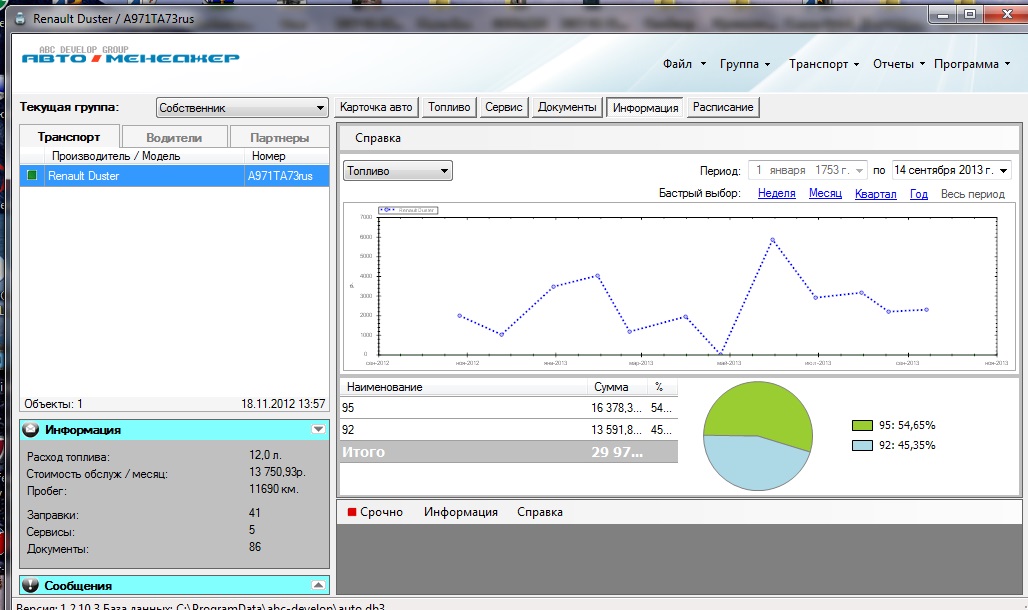Switch to the Партнеры tab
Image resolution: width=1028 pixels, height=610 pixels.
[280, 138]
